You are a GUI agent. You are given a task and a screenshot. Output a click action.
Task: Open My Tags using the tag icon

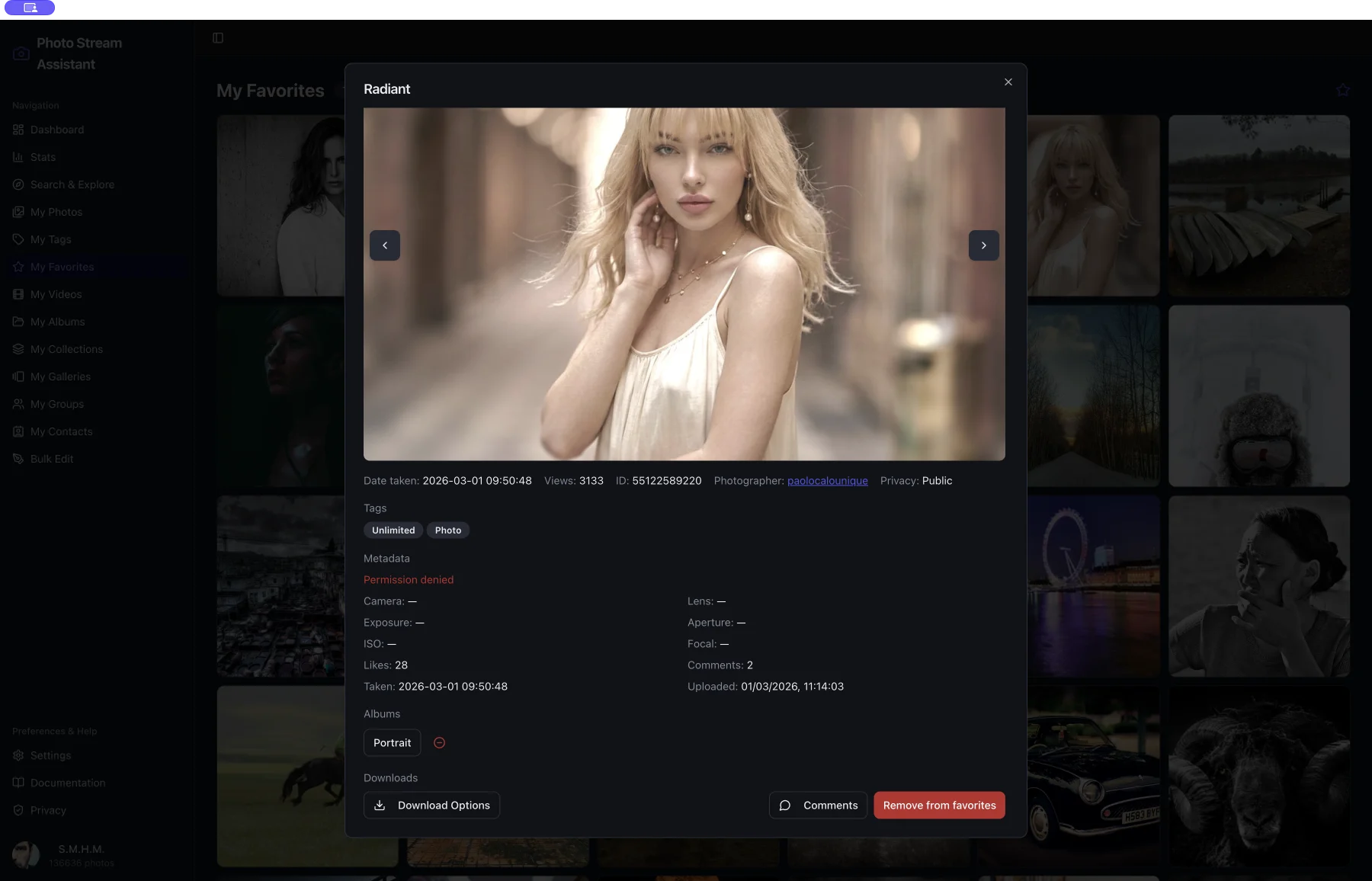(x=18, y=239)
